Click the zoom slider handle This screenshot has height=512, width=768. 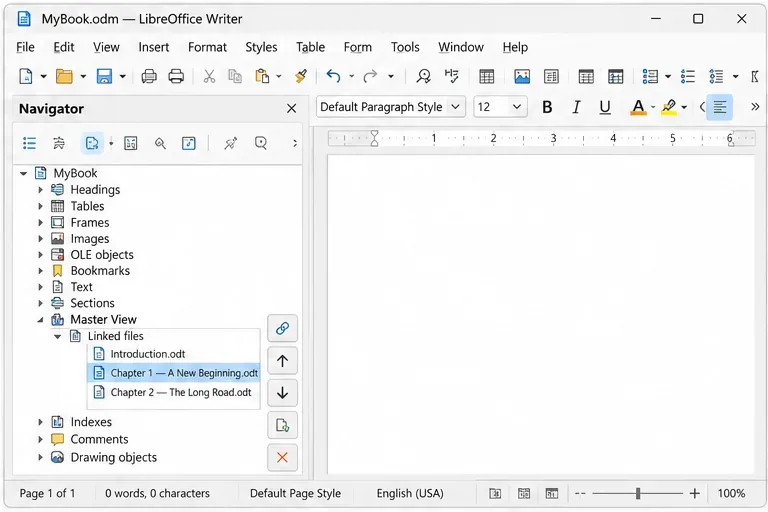click(x=638, y=493)
